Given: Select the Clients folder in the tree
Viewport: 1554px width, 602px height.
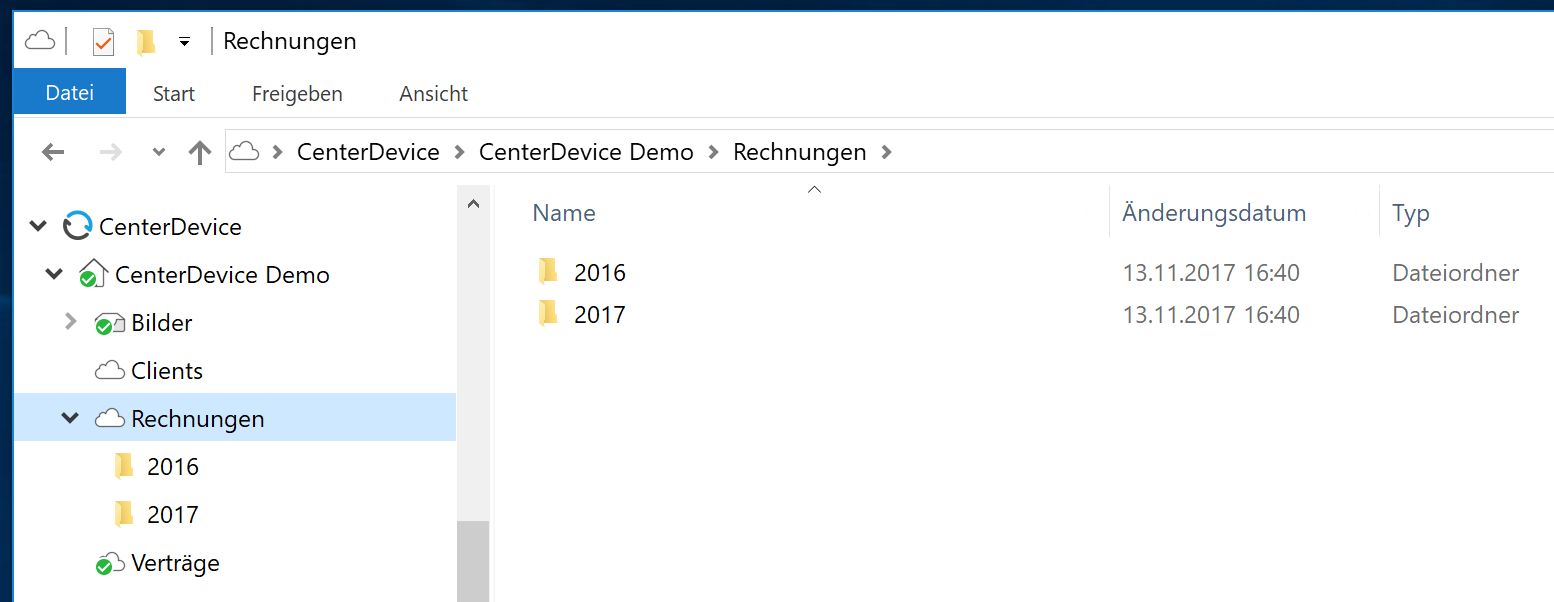Looking at the screenshot, I should [x=167, y=371].
